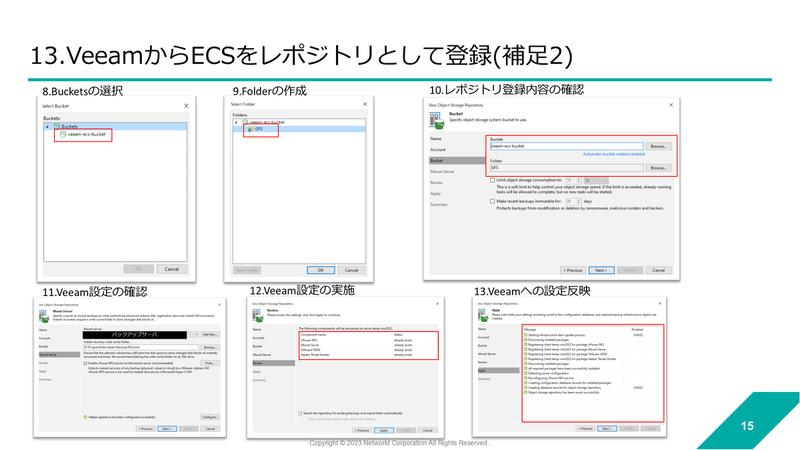Click the Folder name input field
The height and width of the screenshot is (450, 800).
click(566, 168)
